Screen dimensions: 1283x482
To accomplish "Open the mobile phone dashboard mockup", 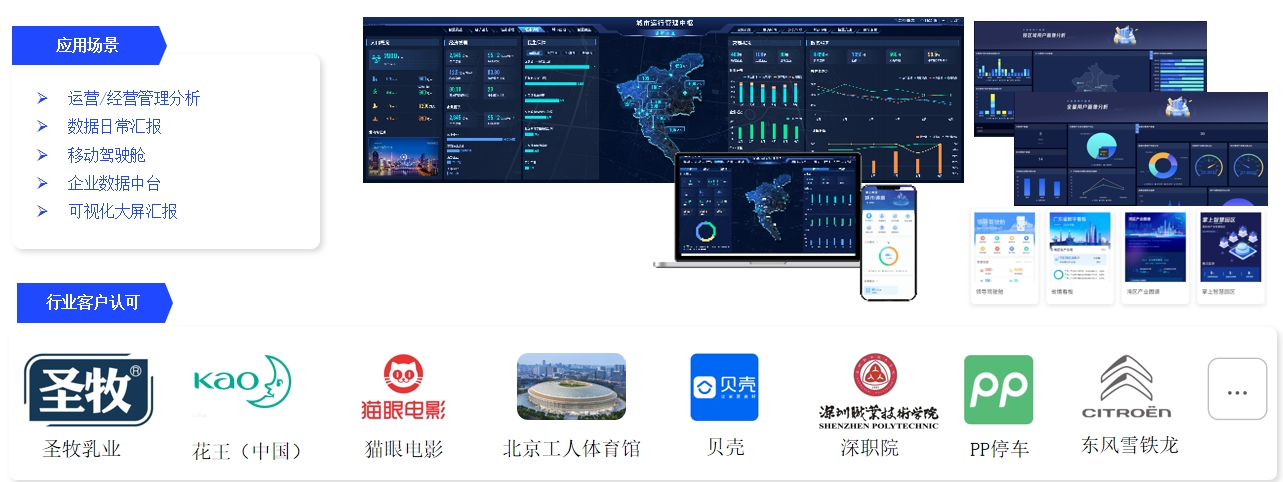I will click(888, 242).
